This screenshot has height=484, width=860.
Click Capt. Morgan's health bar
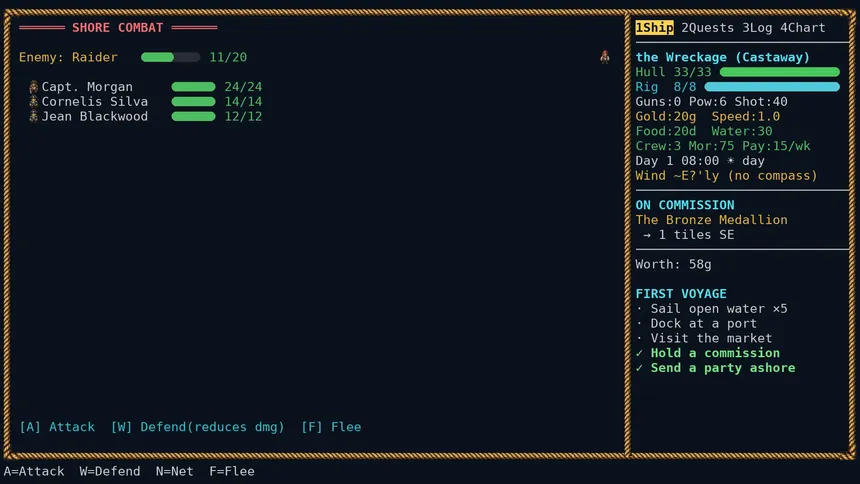tap(194, 87)
